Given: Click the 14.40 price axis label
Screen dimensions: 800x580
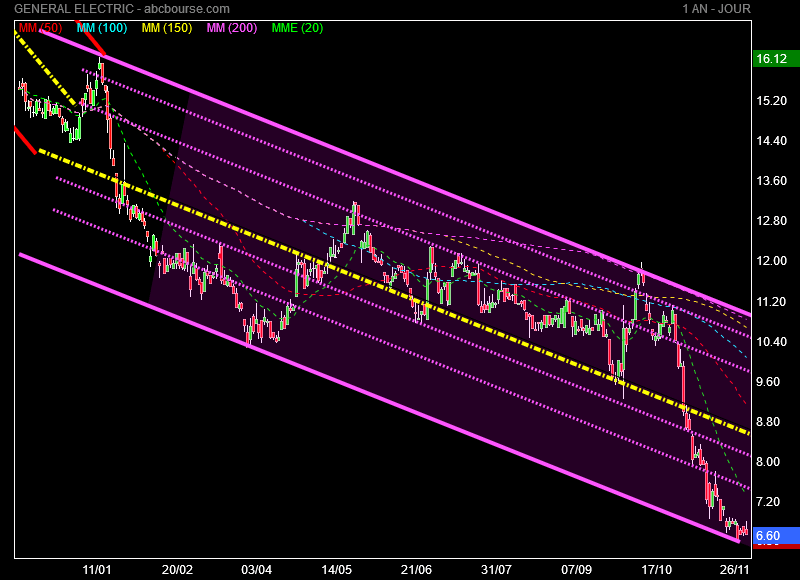Looking at the screenshot, I should [771, 141].
